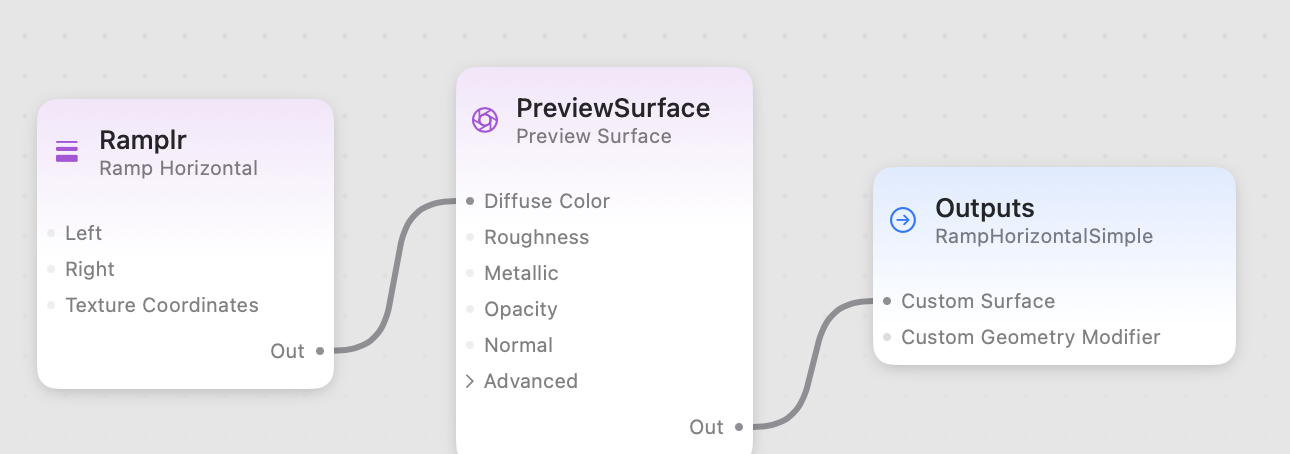Image resolution: width=1290 pixels, height=454 pixels.
Task: Click the Ramp Horizontal node stripes icon
Action: coord(67,151)
